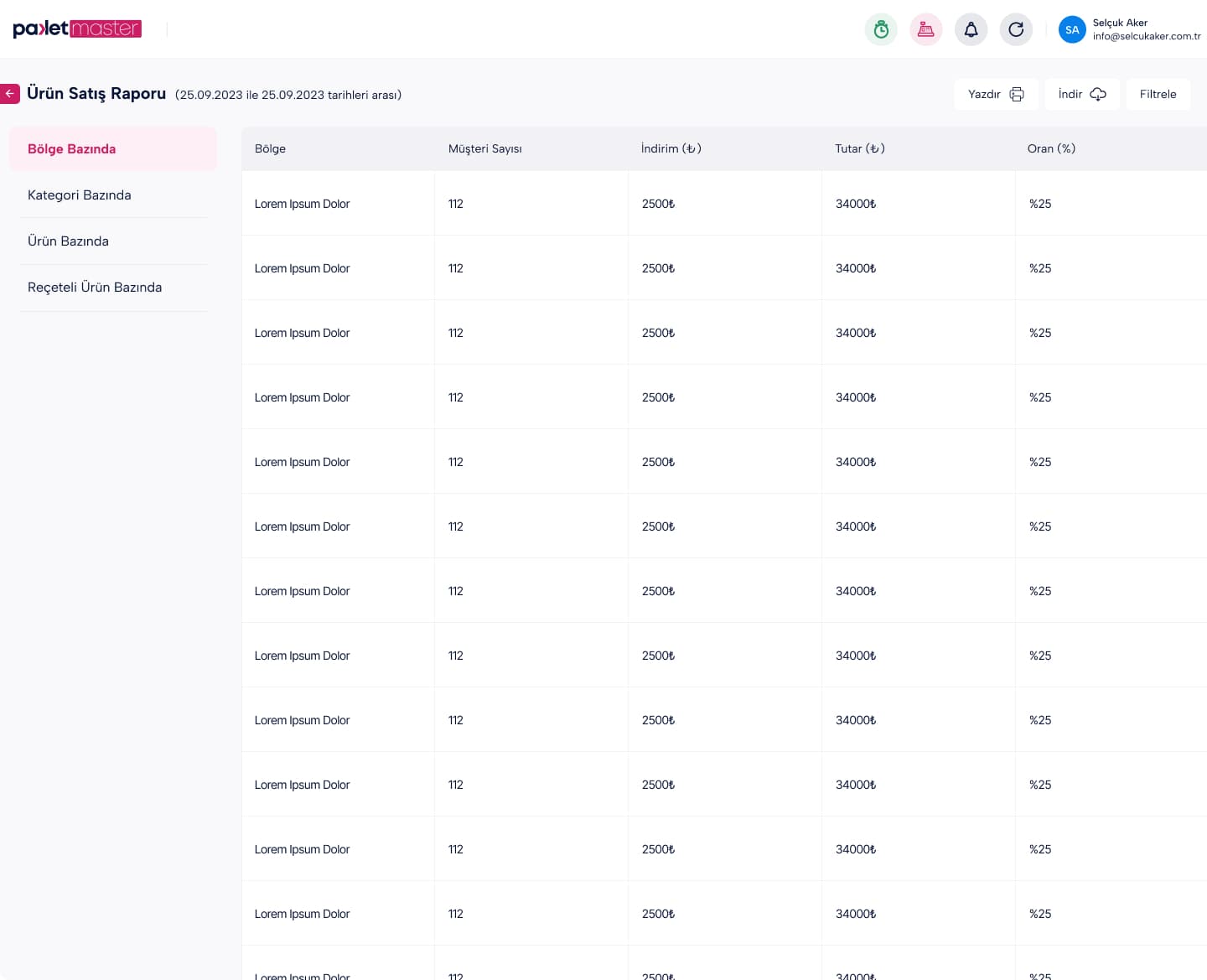Click the Yazdır label text

pos(984,94)
